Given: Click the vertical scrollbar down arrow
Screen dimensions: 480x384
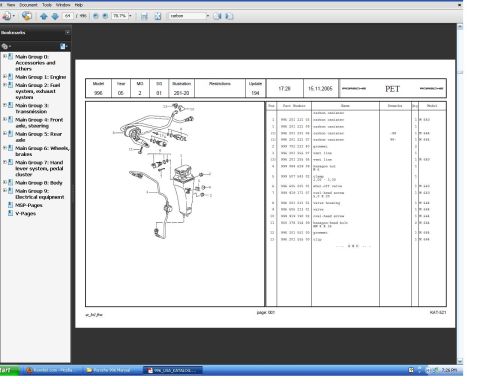Looking at the screenshot, I should [x=460, y=361].
